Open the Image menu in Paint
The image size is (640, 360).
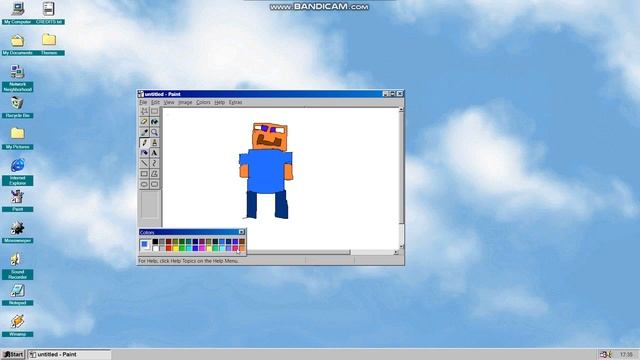point(185,102)
